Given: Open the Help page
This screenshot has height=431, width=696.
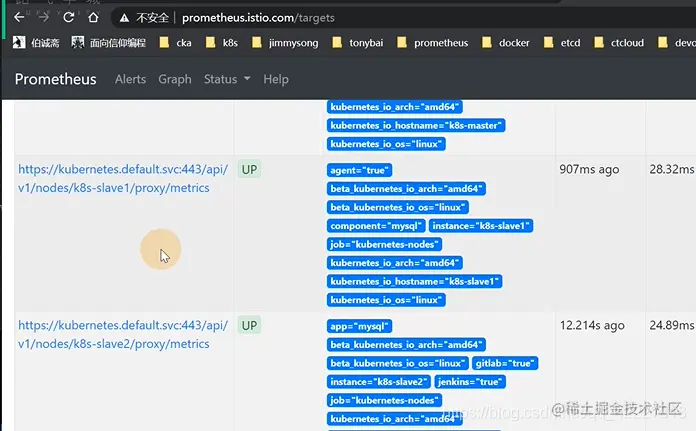Looking at the screenshot, I should [x=276, y=79].
